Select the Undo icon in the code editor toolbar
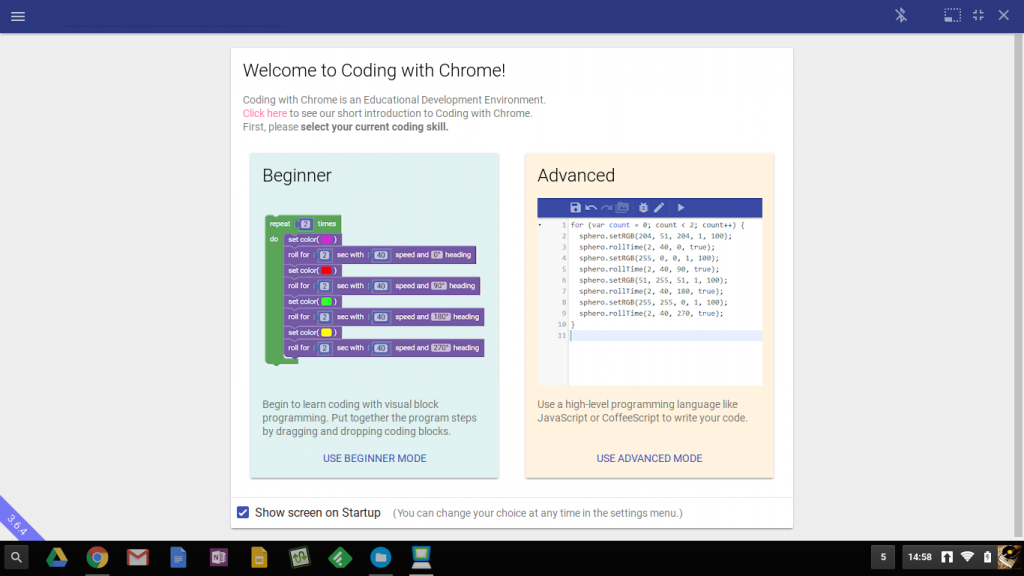Screen dimensions: 1024x576 [x=591, y=207]
